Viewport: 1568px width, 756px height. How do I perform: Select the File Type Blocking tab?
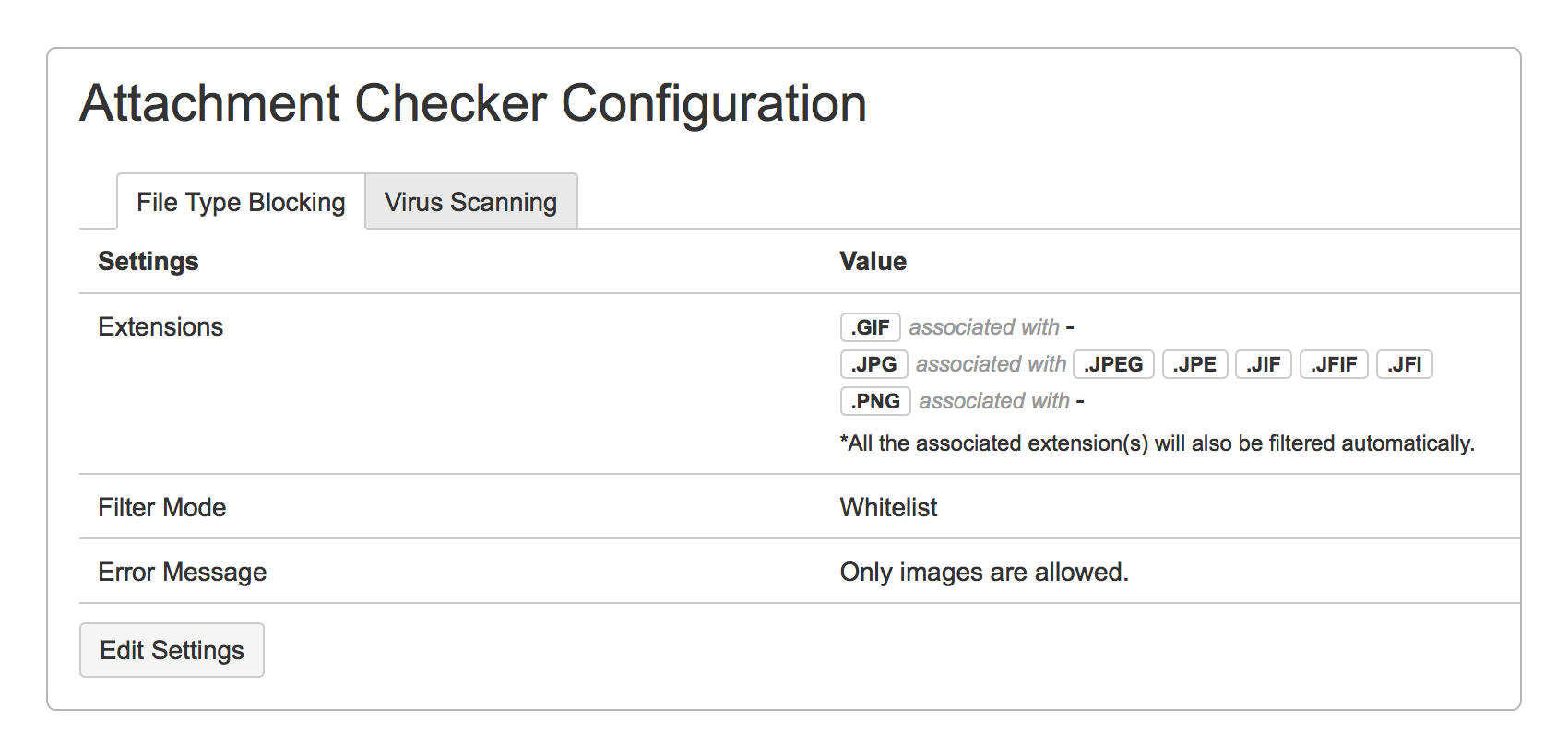[x=238, y=201]
